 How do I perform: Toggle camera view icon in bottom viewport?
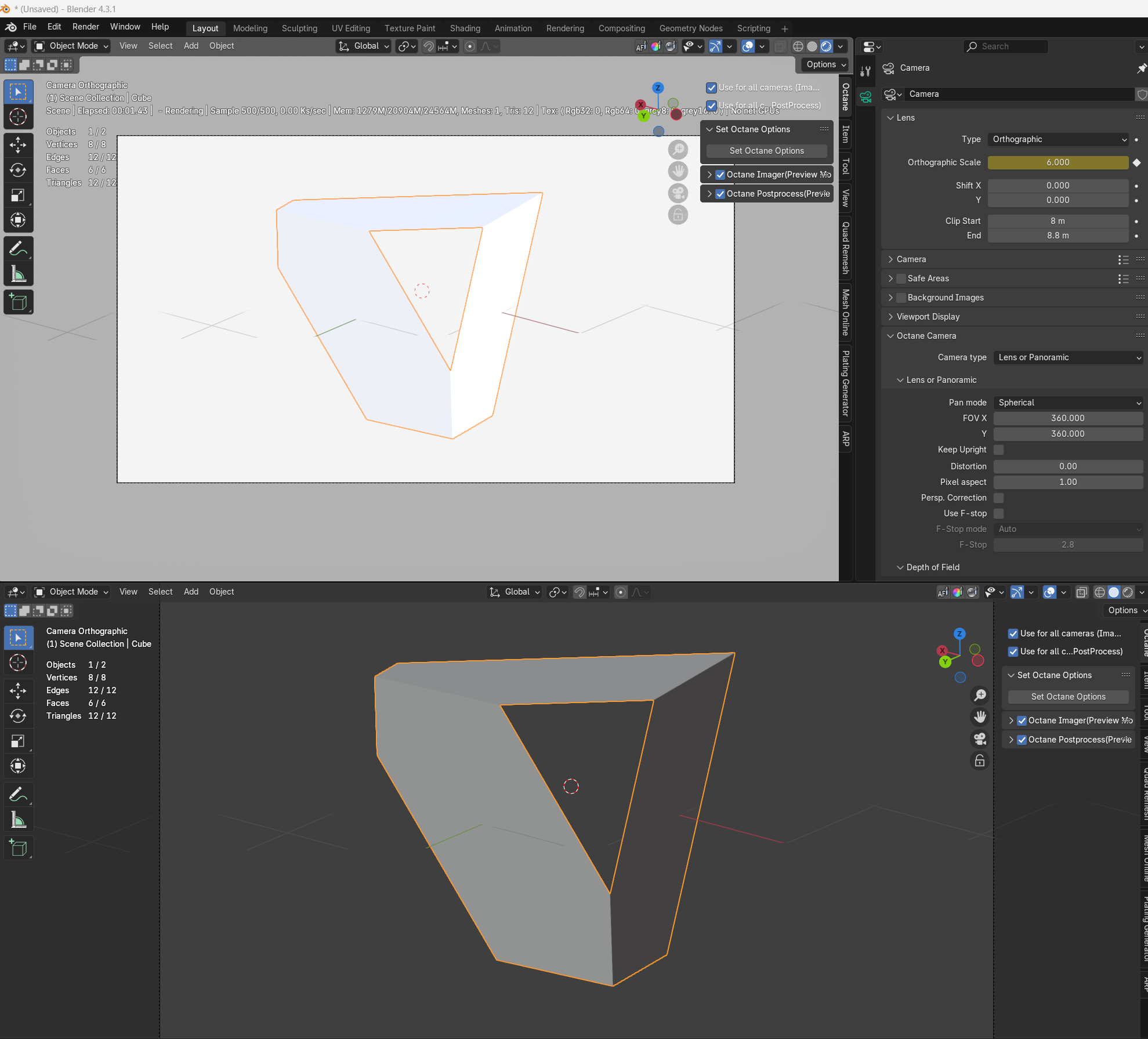pyautogui.click(x=980, y=738)
